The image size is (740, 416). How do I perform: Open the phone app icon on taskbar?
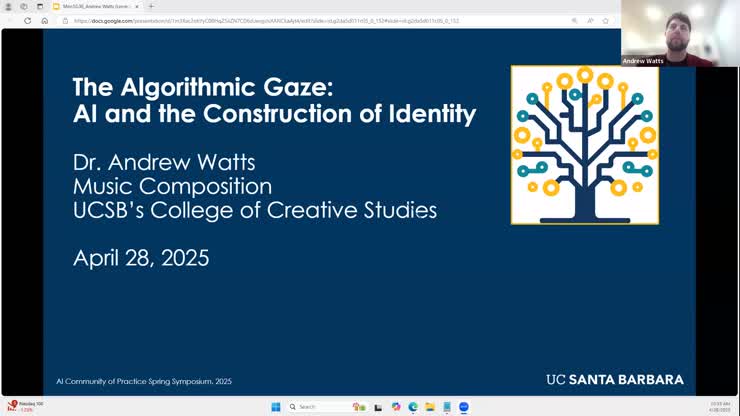447,407
